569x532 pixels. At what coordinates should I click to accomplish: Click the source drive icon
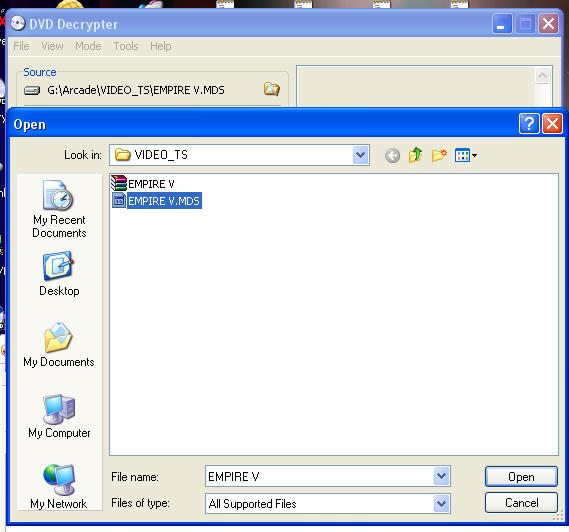32,90
